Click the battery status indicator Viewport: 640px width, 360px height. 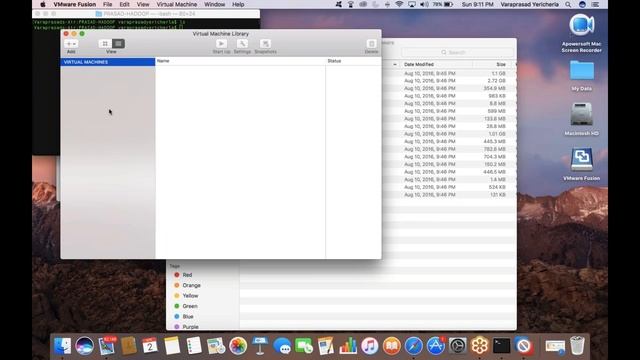[x=443, y=4]
